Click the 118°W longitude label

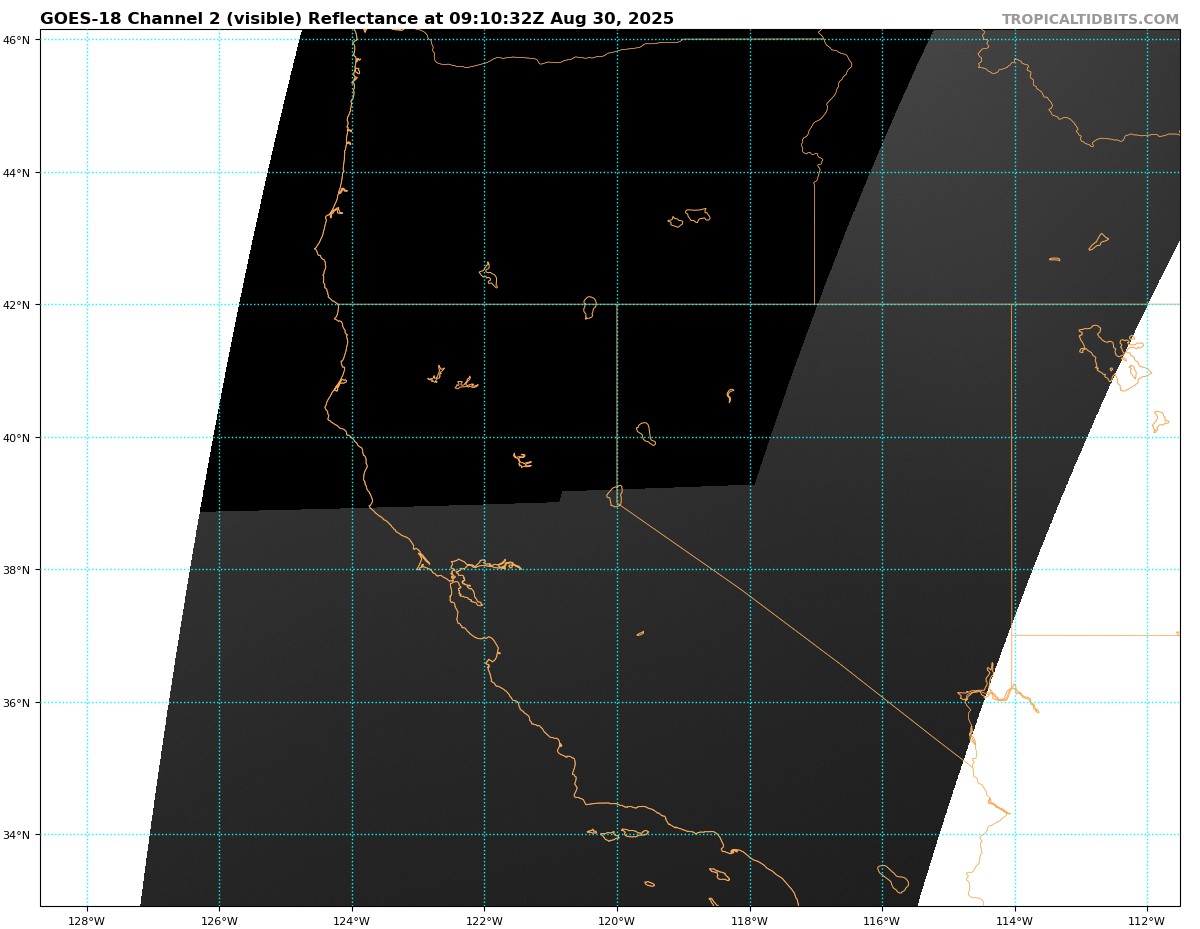[750, 921]
